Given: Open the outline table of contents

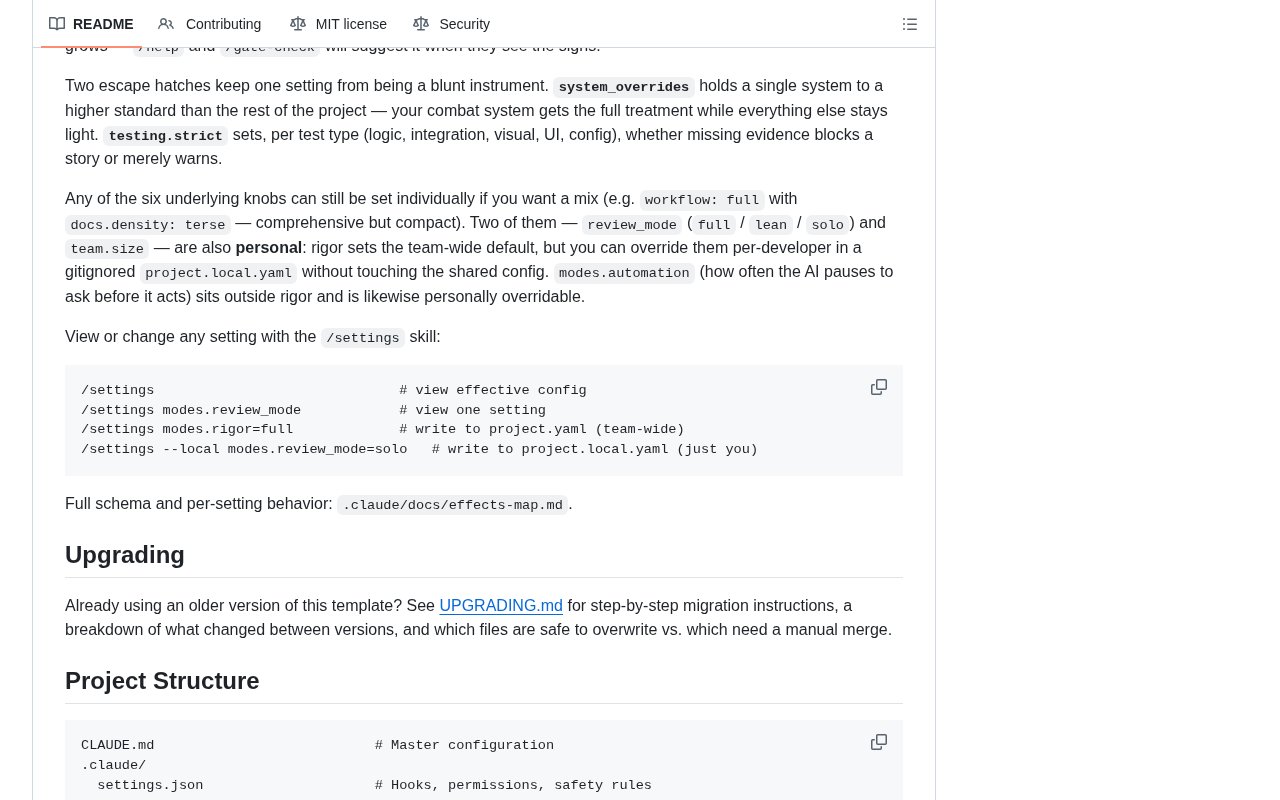Looking at the screenshot, I should point(910,24).
